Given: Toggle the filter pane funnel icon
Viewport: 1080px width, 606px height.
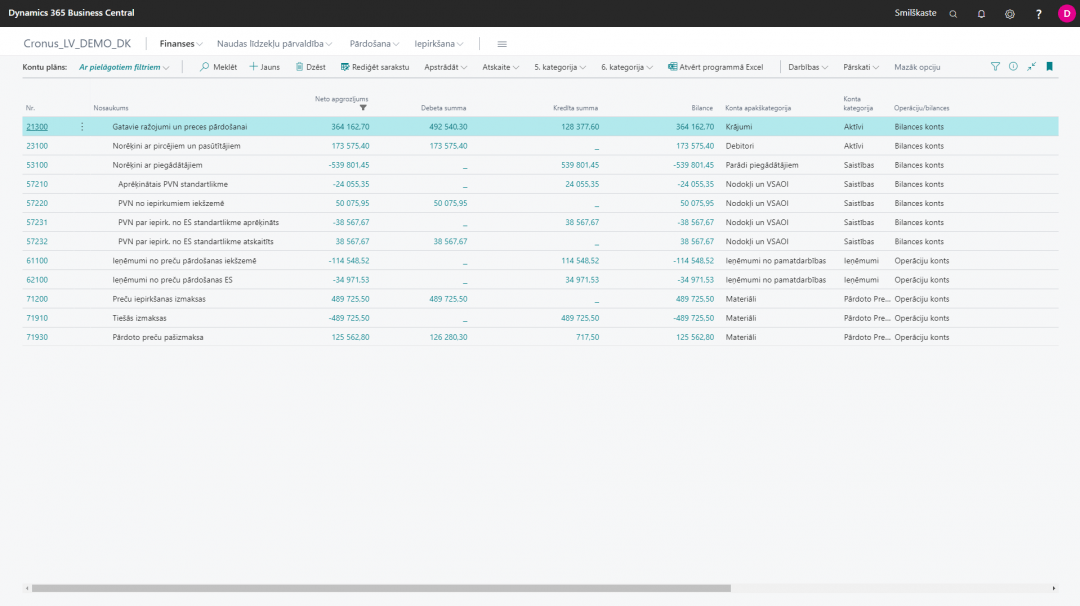Looking at the screenshot, I should (x=995, y=67).
